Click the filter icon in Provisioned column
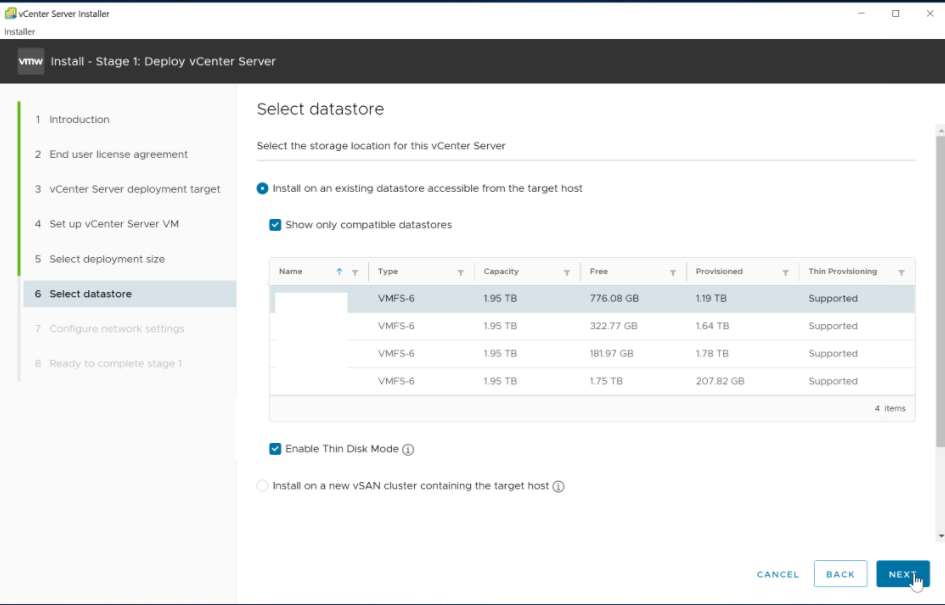 (x=785, y=272)
